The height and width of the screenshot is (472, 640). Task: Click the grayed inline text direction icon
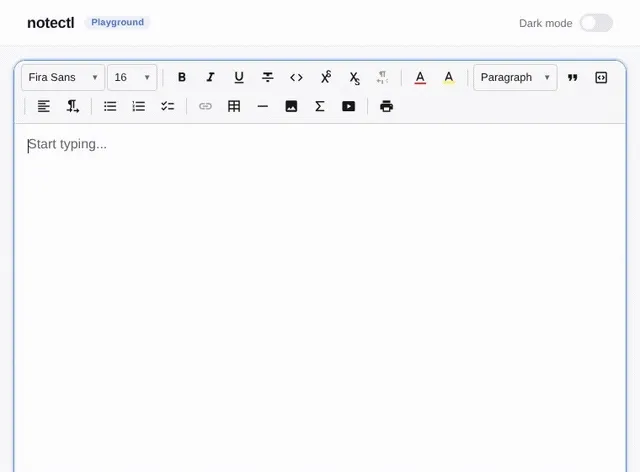pos(382,78)
